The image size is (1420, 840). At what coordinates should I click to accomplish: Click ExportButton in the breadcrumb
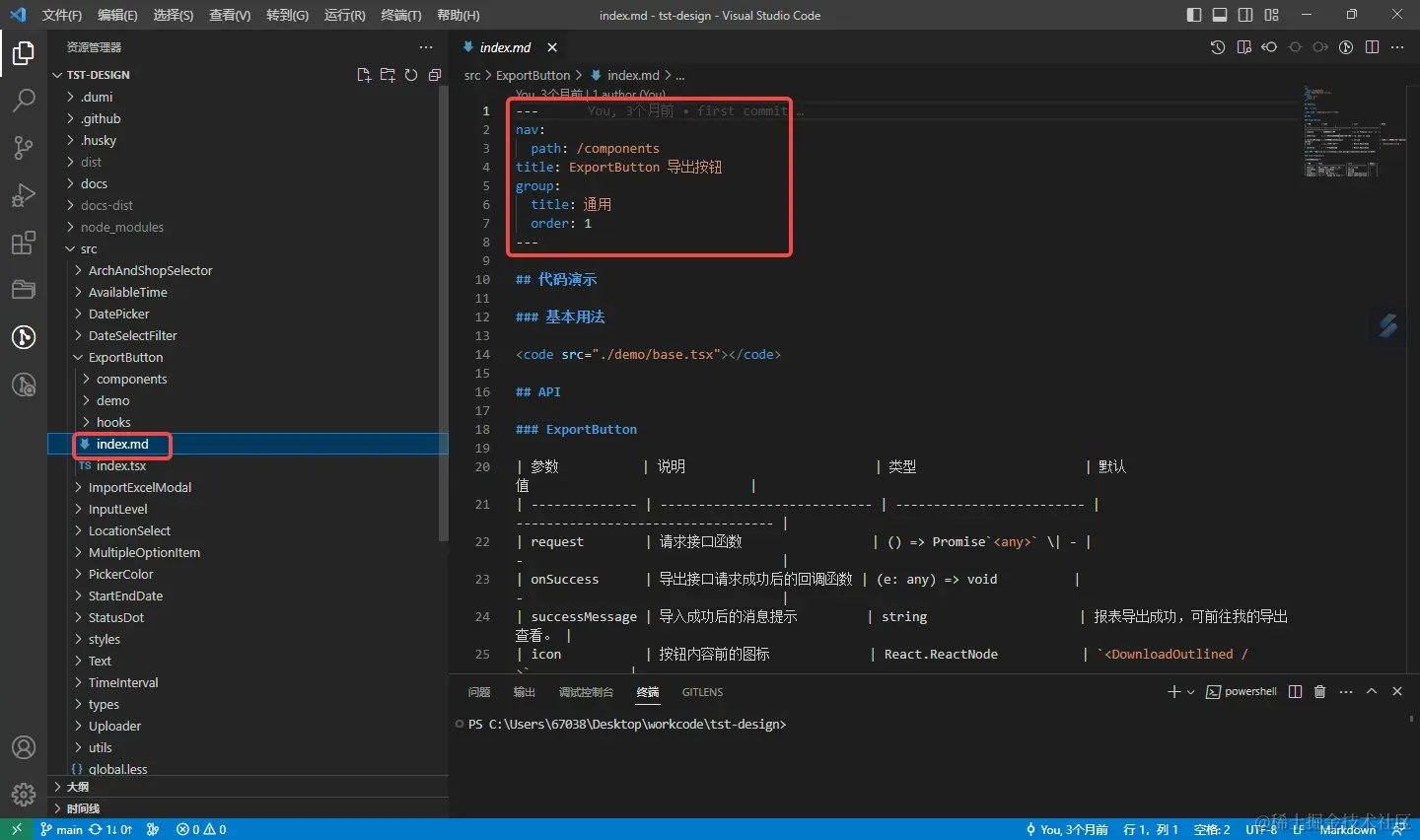click(x=532, y=75)
